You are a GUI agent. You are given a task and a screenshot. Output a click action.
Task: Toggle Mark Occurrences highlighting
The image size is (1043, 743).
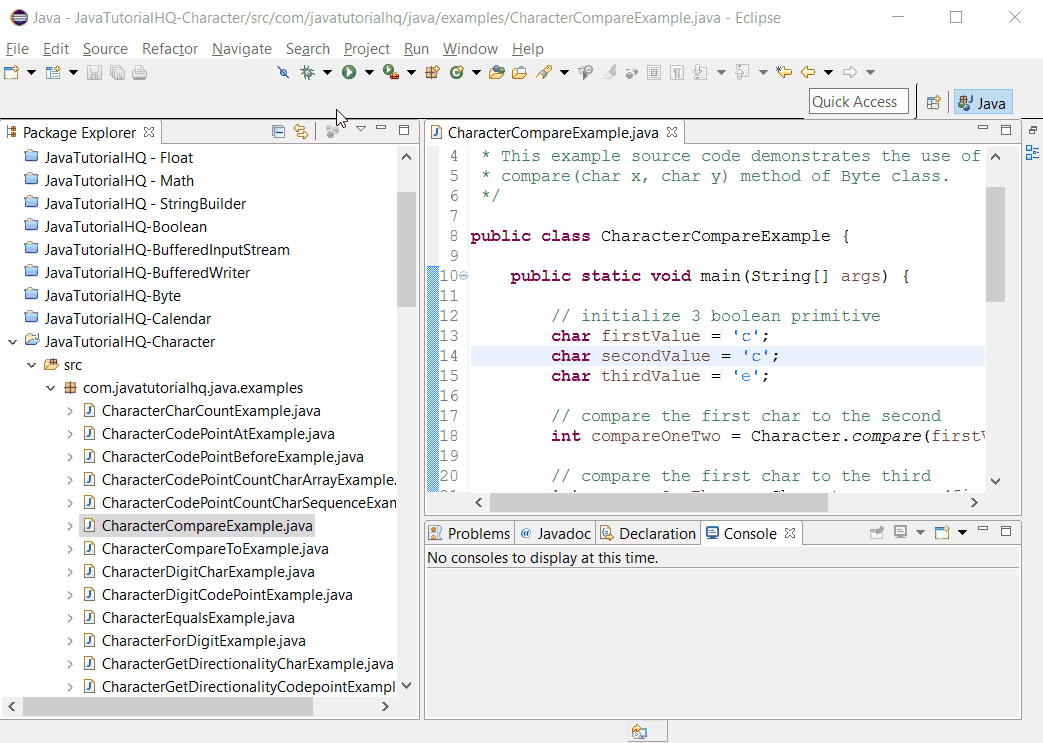pyautogui.click(x=609, y=72)
